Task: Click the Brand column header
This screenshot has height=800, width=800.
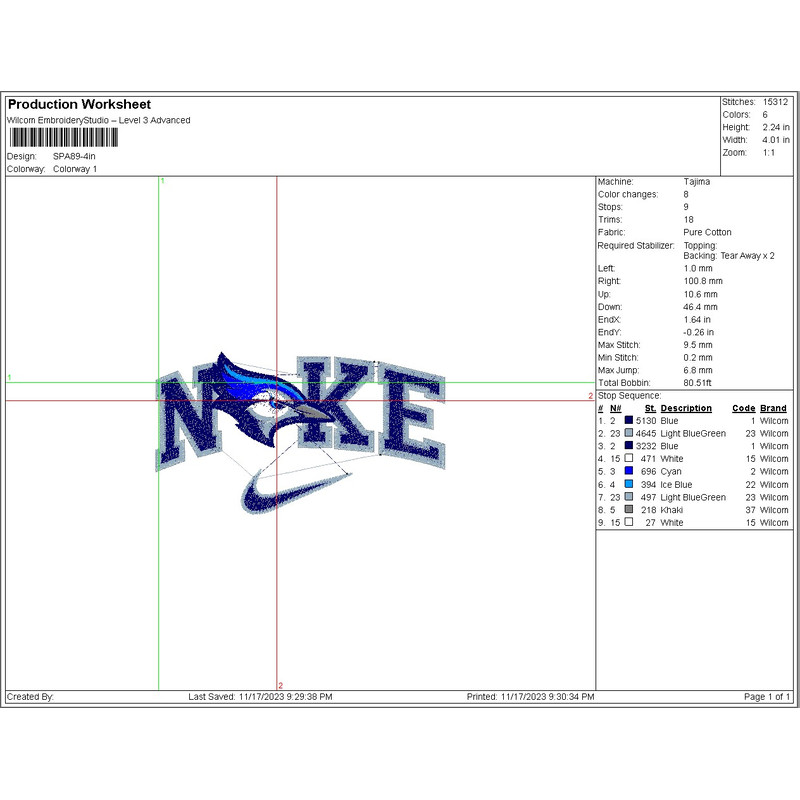Action: point(773,408)
